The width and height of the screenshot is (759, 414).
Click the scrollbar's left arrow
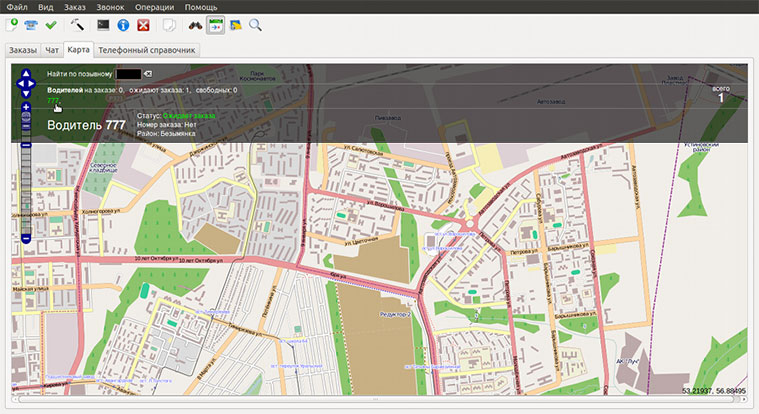[15, 399]
